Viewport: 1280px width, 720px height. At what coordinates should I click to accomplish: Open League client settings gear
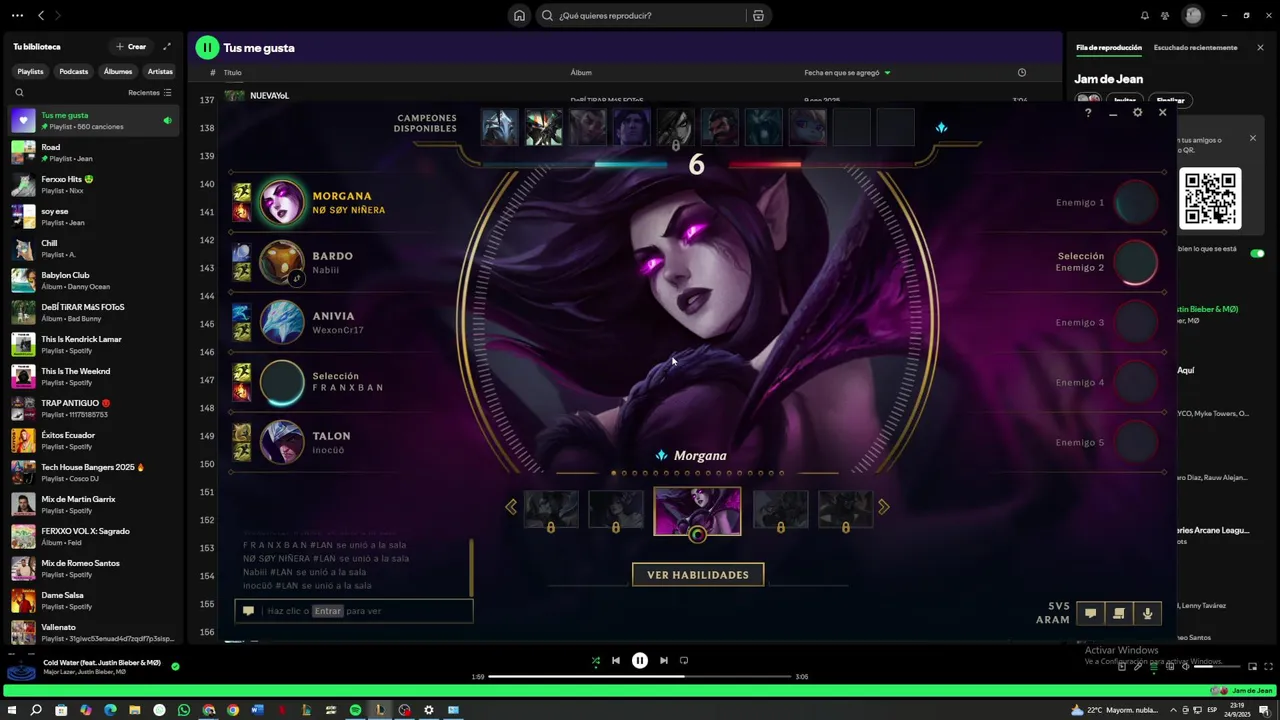pos(1137,113)
